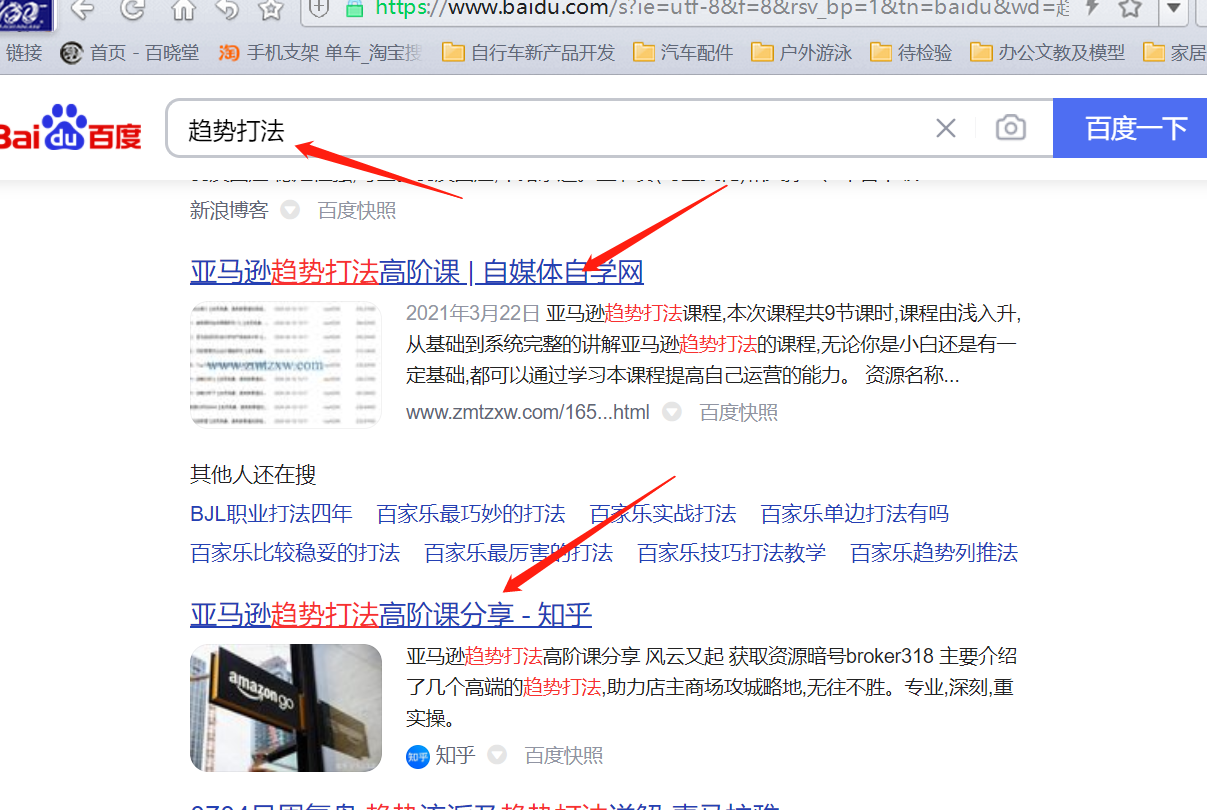Viewport: 1207px width, 810px height.
Task: Click the Baidu logo
Action: click(71, 127)
